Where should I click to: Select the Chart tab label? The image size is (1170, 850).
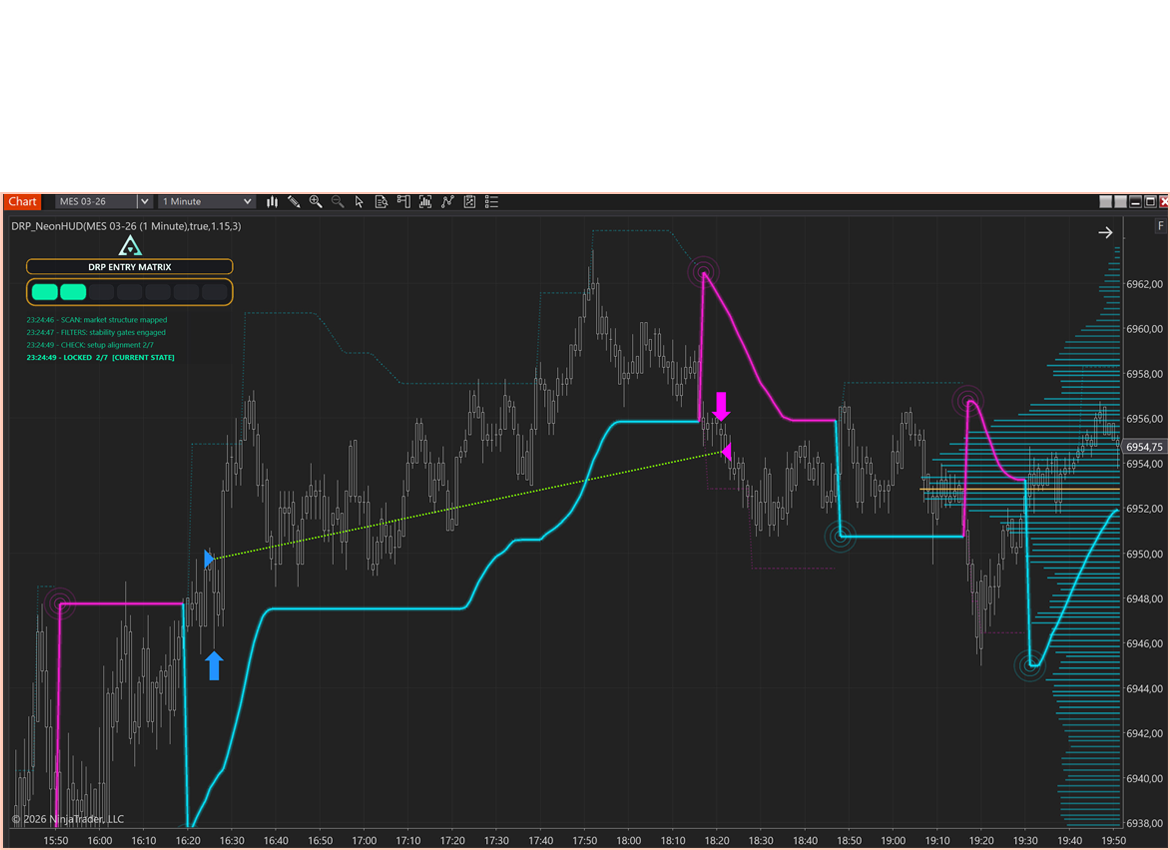23,202
